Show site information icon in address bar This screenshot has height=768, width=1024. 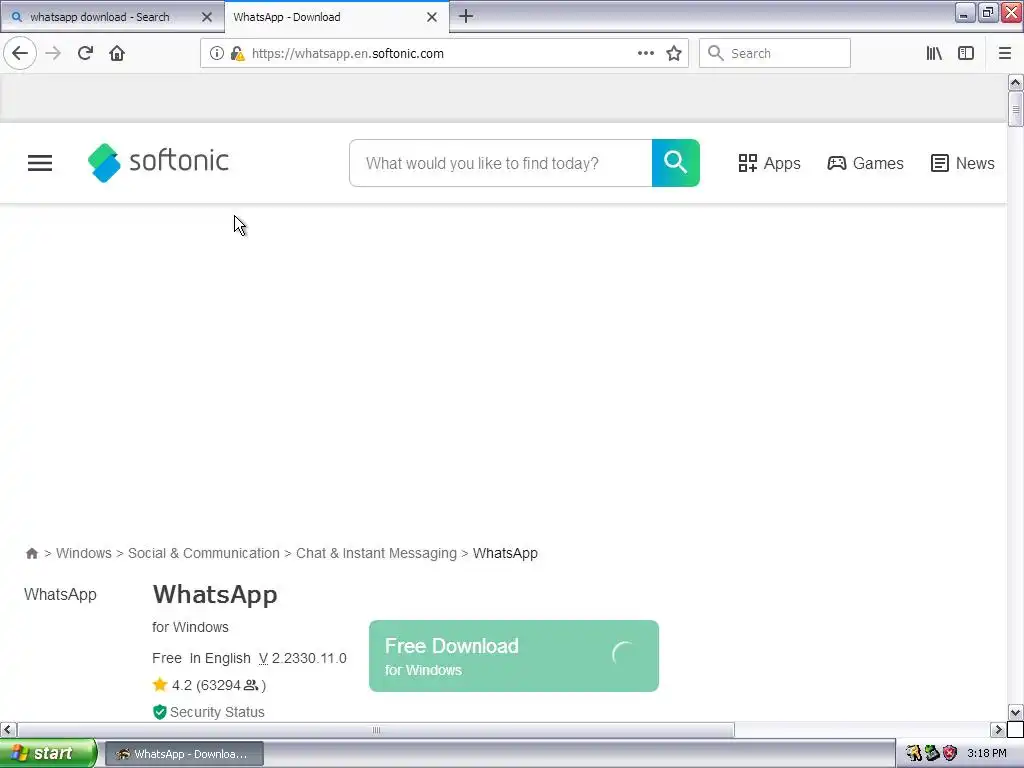pyautogui.click(x=216, y=54)
